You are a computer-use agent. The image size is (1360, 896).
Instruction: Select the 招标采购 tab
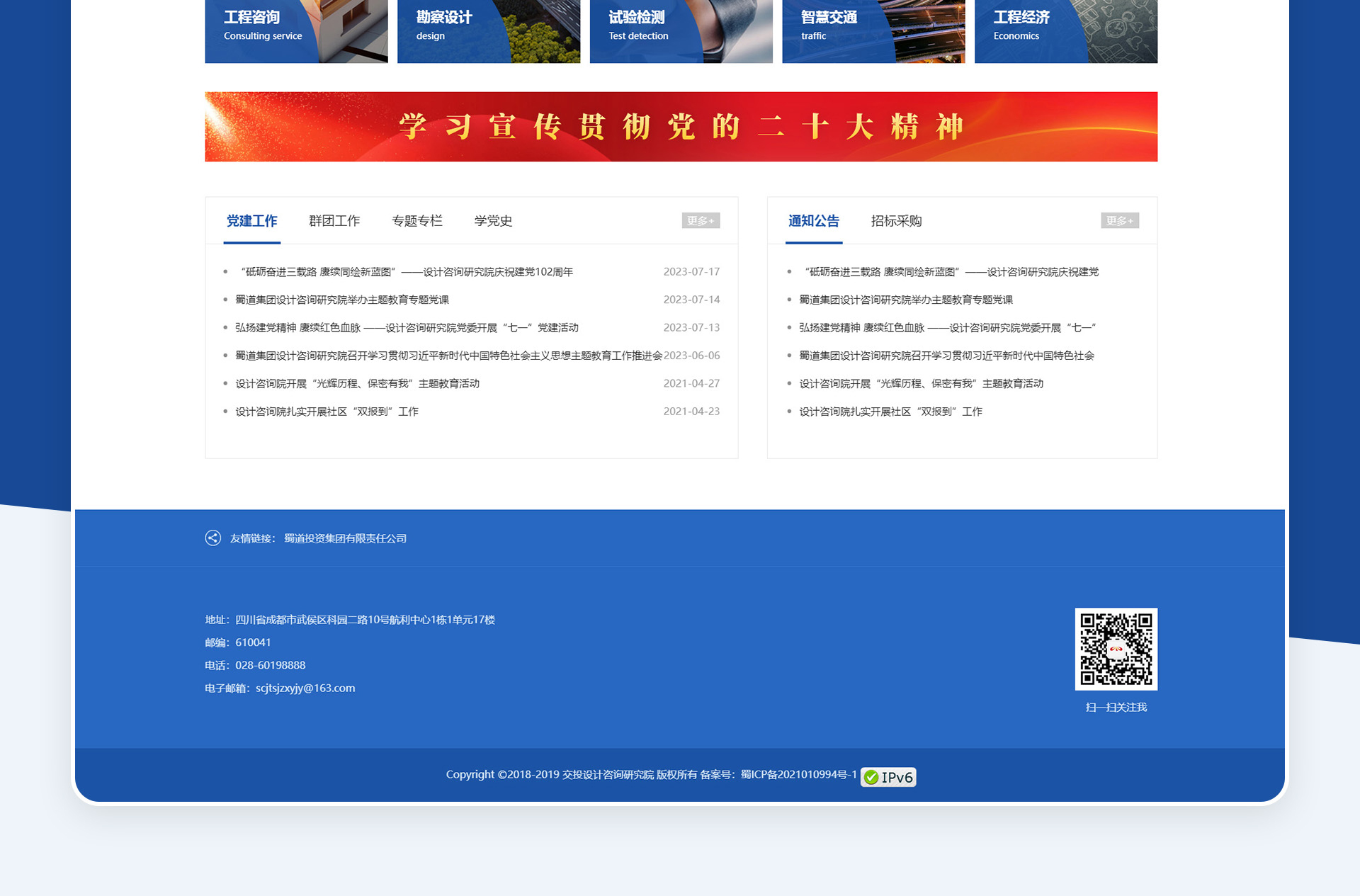tap(896, 221)
